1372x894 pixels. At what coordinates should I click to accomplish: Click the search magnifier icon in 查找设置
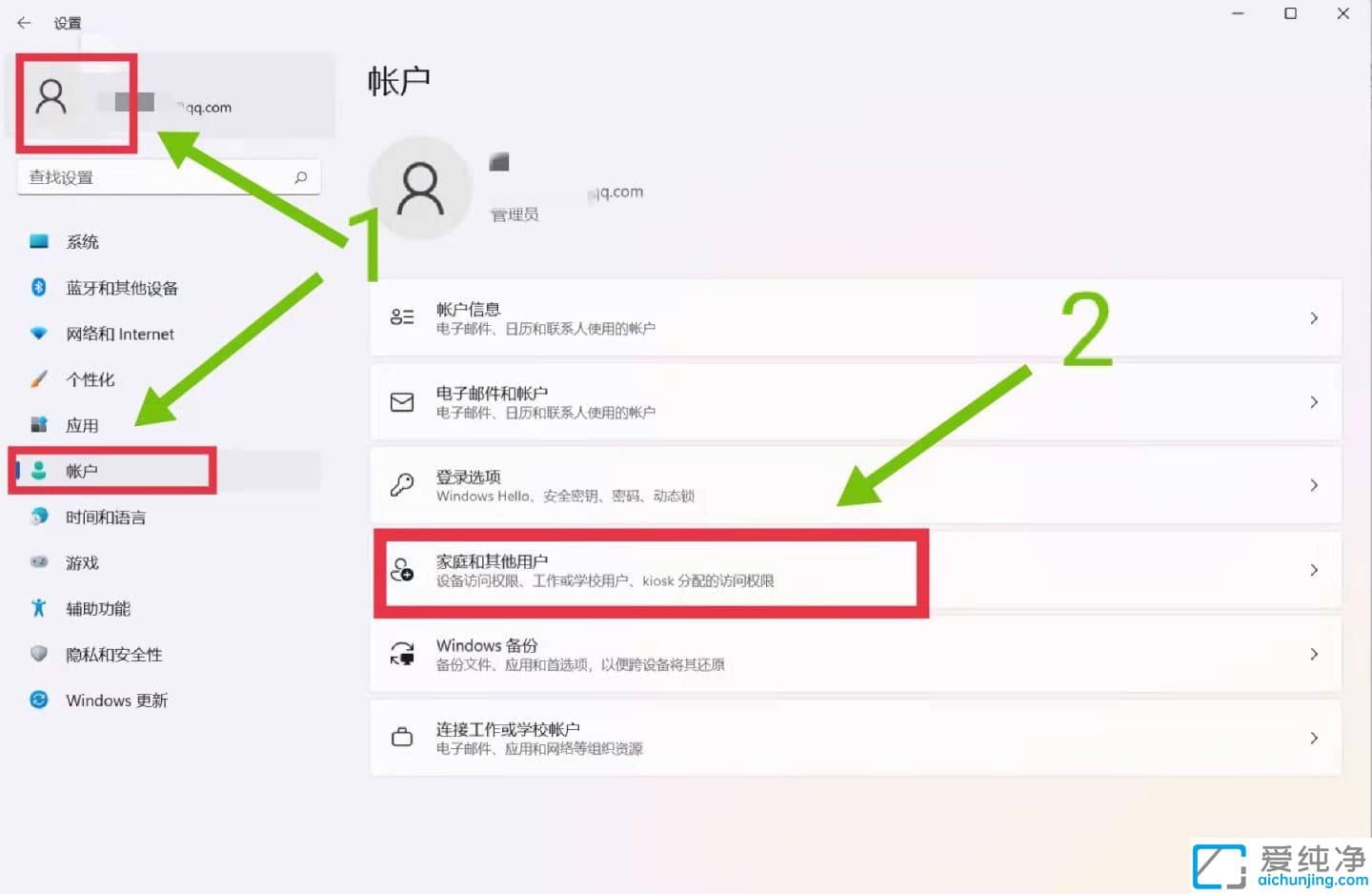click(x=301, y=176)
